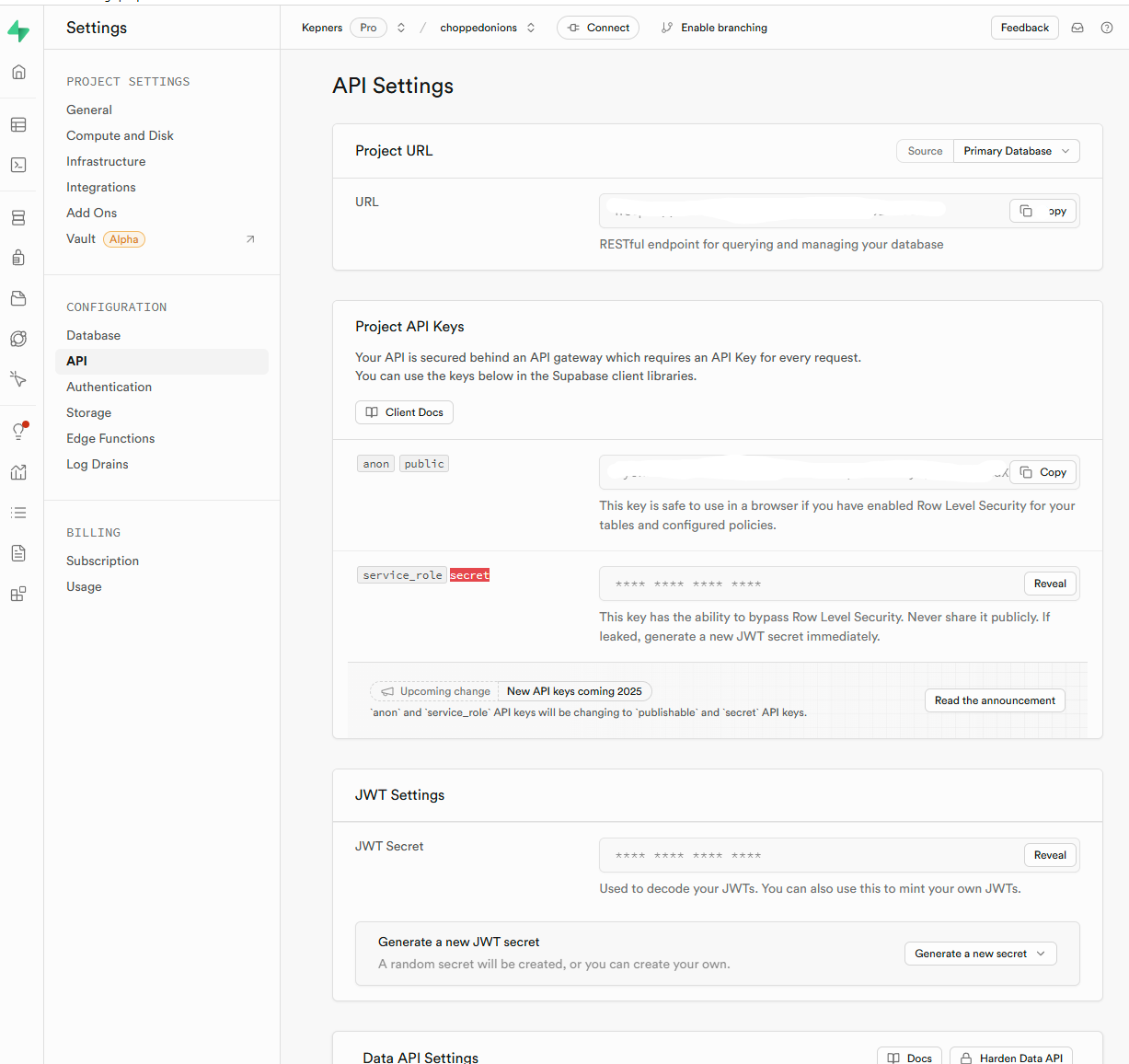This screenshot has width=1129, height=1064.
Task: Click the red secret tag
Action: [469, 575]
